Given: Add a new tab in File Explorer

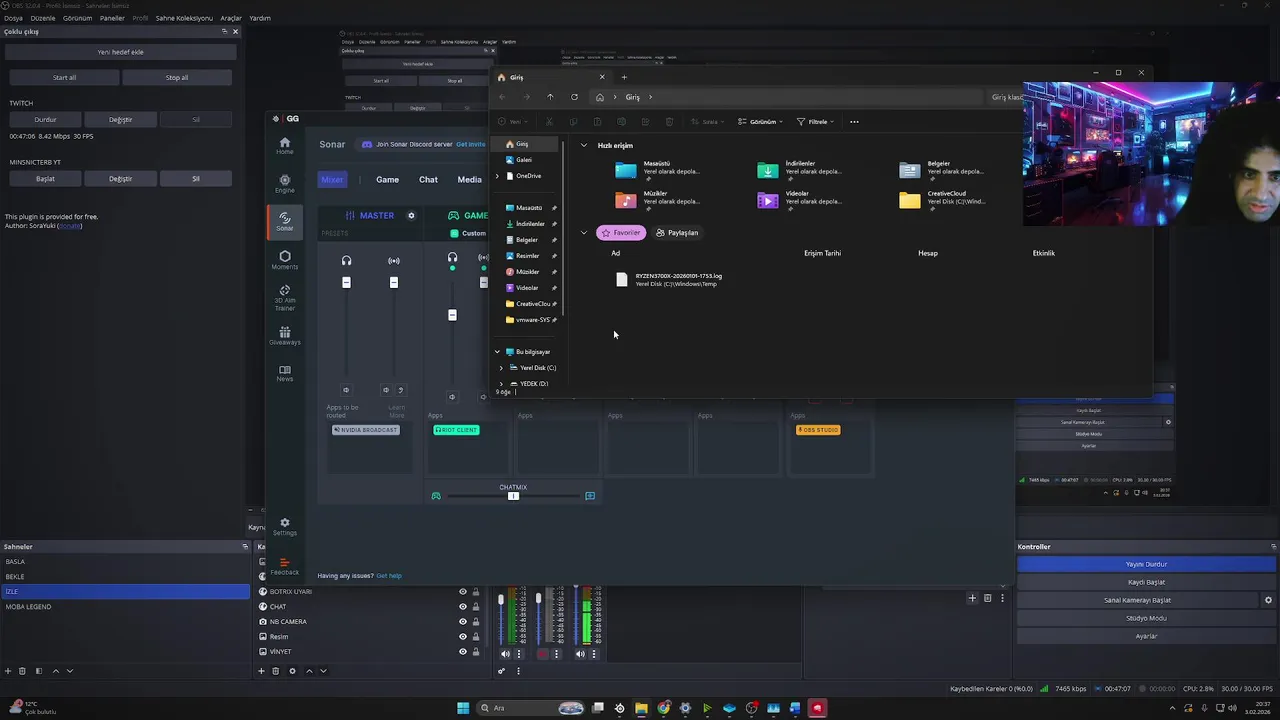Looking at the screenshot, I should point(624,77).
